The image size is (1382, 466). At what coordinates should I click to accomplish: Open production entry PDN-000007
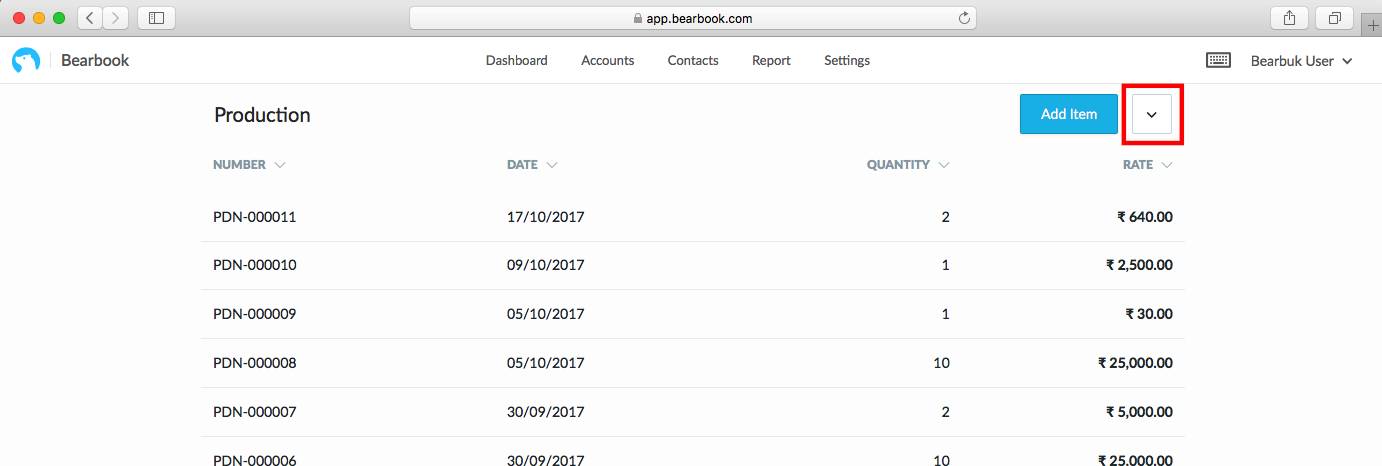tap(255, 412)
